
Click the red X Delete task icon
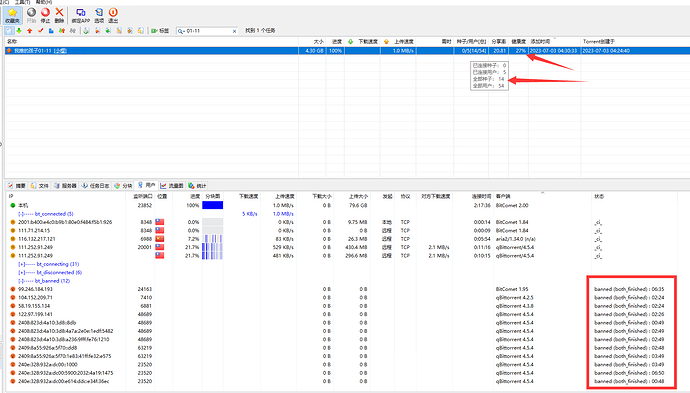point(59,15)
